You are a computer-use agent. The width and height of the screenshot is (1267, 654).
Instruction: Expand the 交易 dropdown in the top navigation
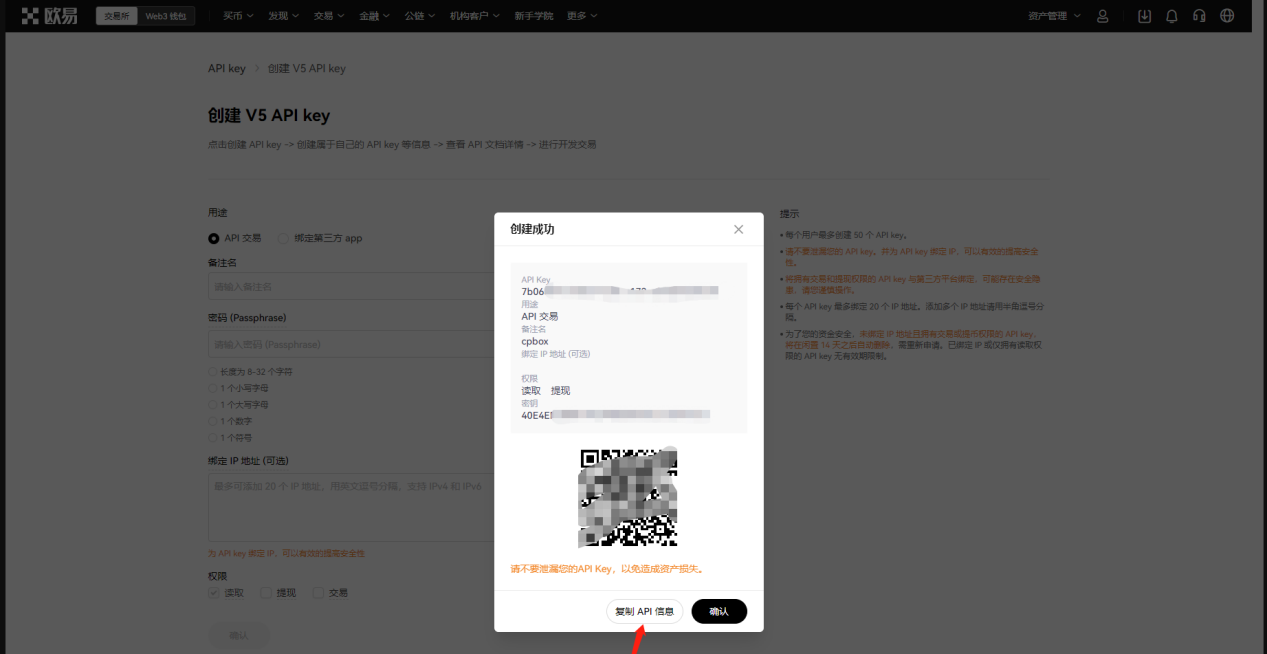(x=329, y=16)
